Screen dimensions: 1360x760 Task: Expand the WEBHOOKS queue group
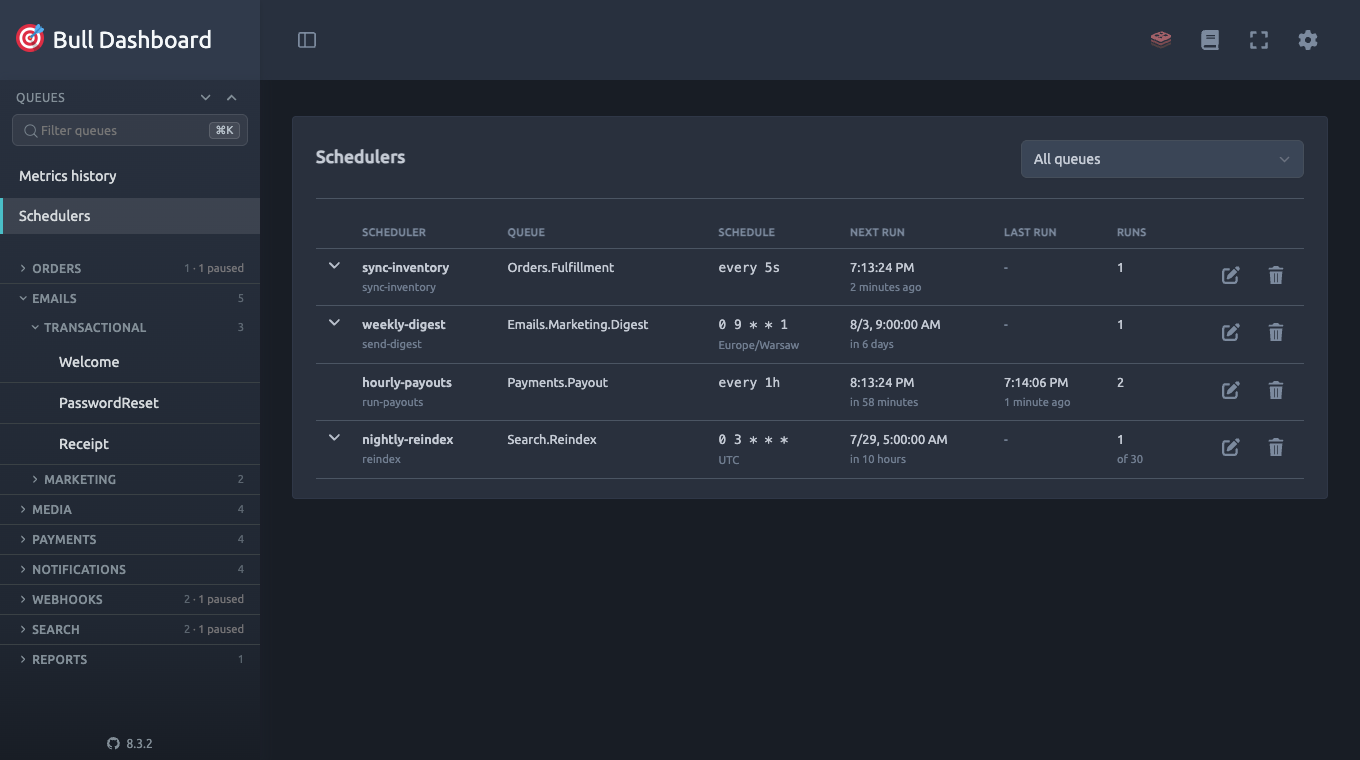pyautogui.click(x=130, y=599)
